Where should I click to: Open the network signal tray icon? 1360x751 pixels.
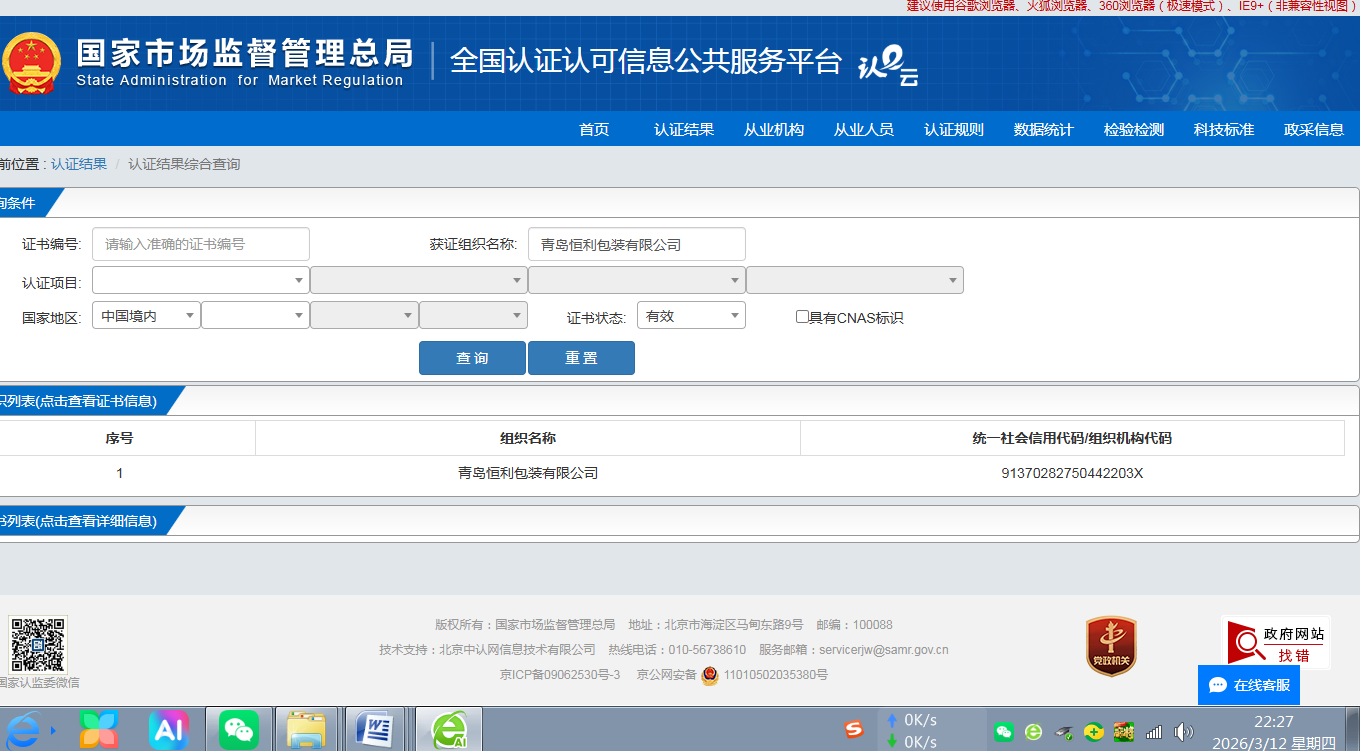pos(1154,732)
